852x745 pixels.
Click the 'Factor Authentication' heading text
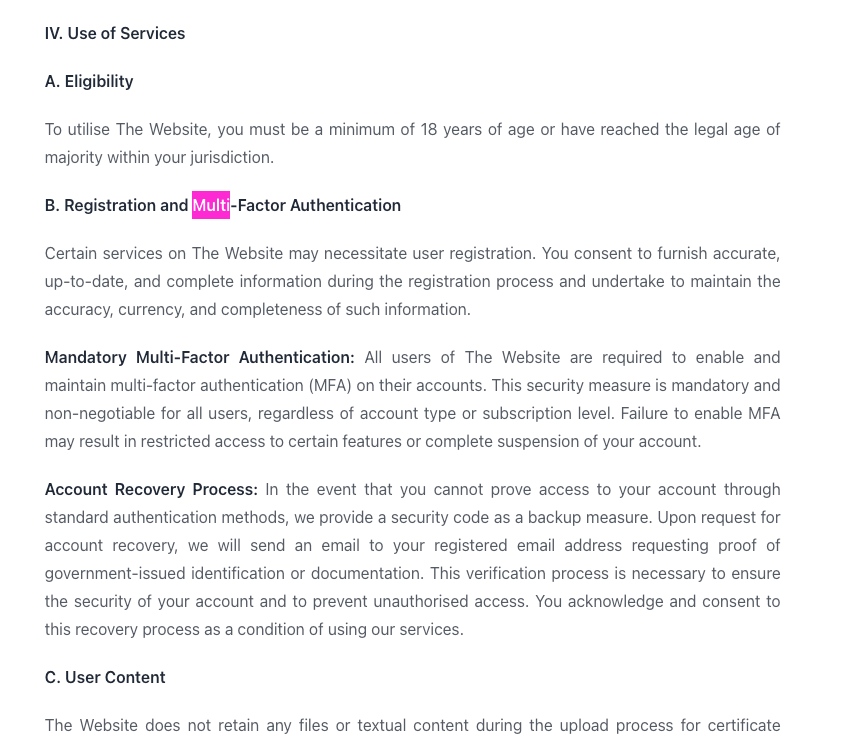(x=319, y=205)
